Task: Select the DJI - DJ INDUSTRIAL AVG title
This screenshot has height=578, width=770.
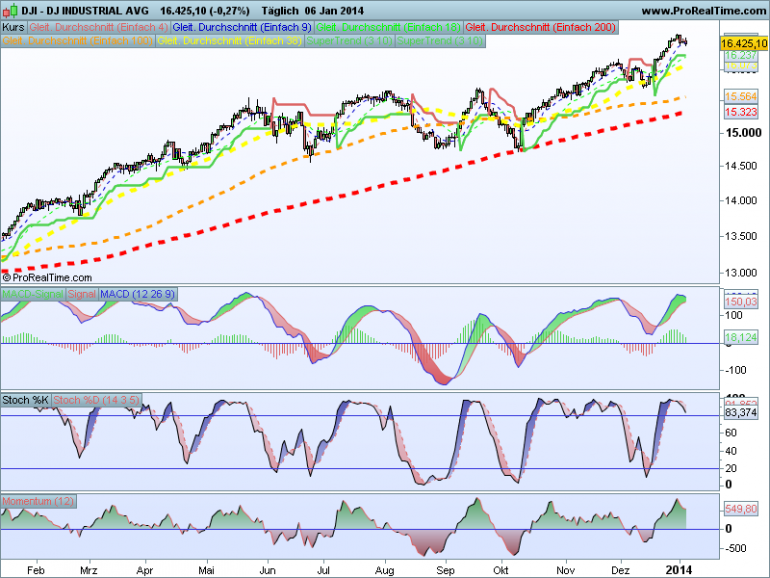Action: point(85,11)
